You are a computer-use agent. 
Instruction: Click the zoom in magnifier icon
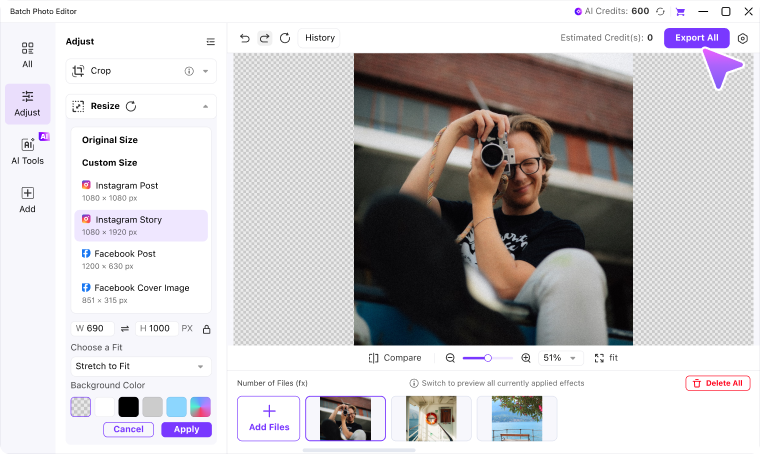526,358
